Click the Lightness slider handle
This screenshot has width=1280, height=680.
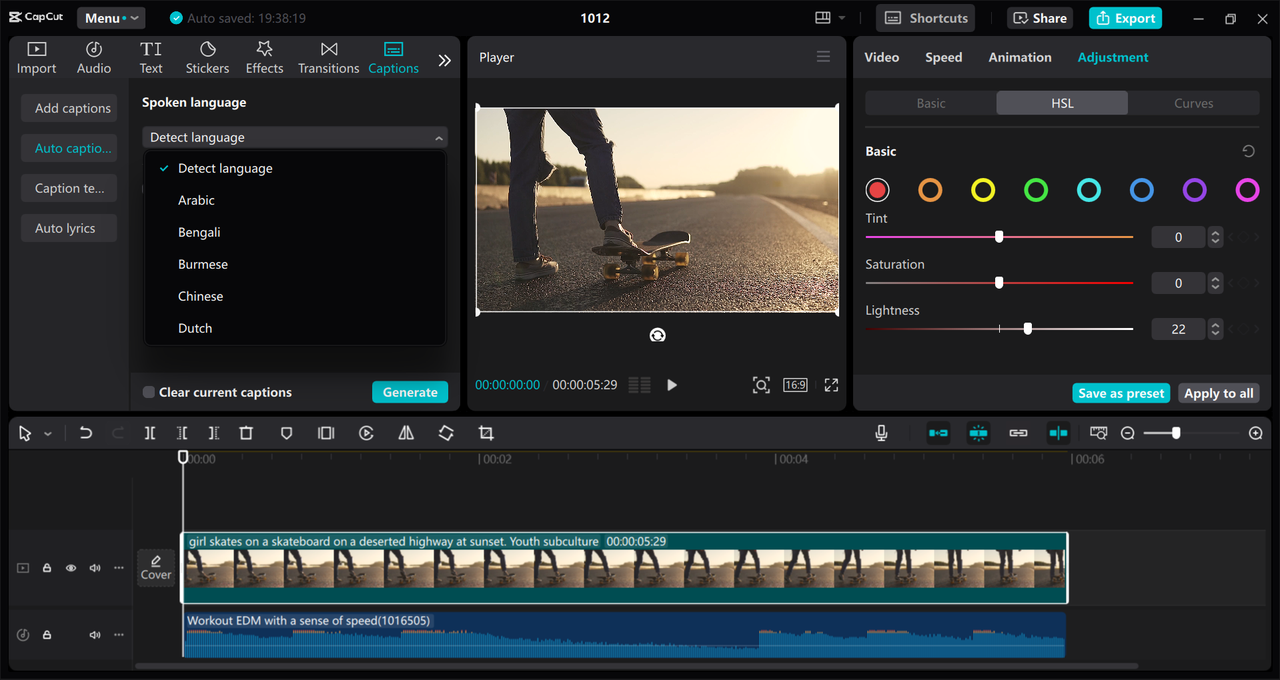point(1028,329)
